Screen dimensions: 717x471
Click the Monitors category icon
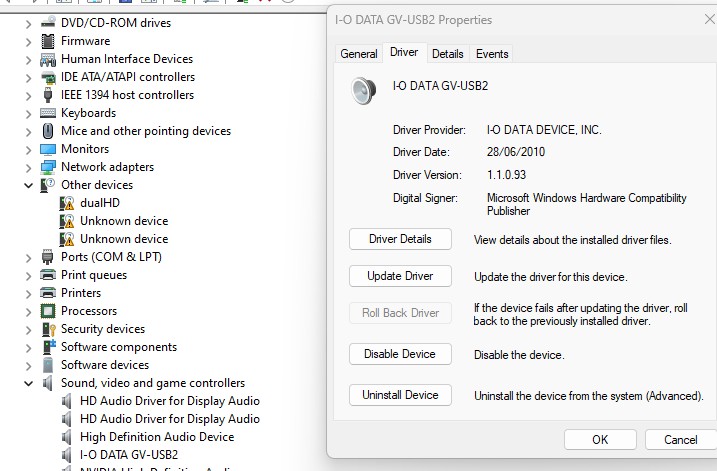click(x=48, y=149)
